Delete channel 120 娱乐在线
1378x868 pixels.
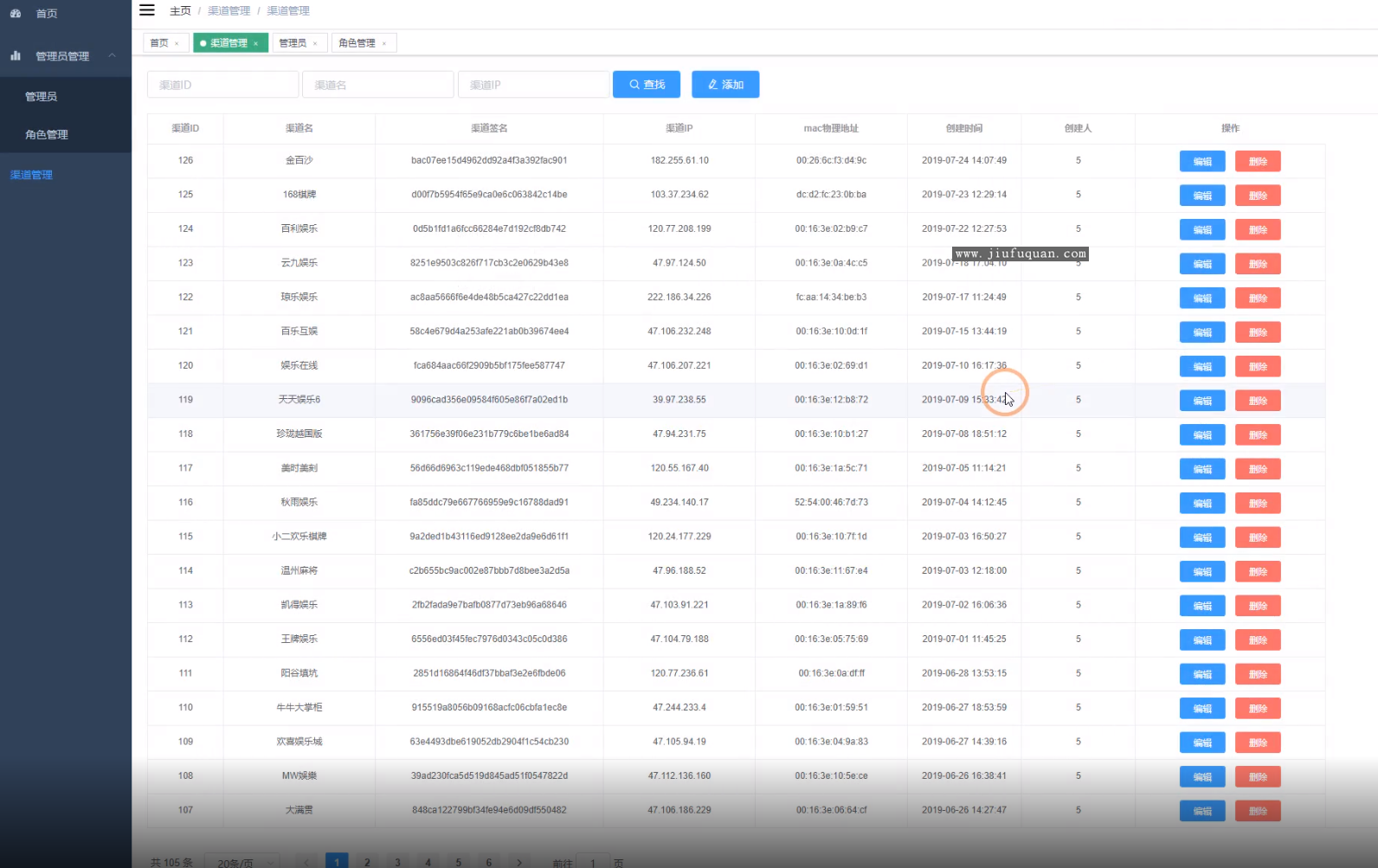(1258, 367)
